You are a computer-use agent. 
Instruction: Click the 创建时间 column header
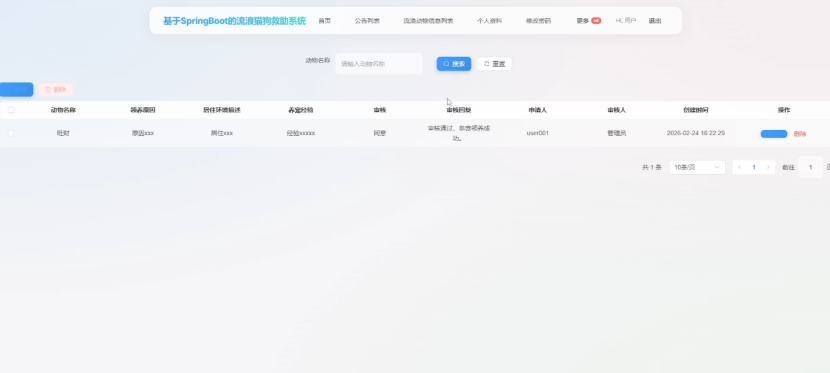[696, 110]
